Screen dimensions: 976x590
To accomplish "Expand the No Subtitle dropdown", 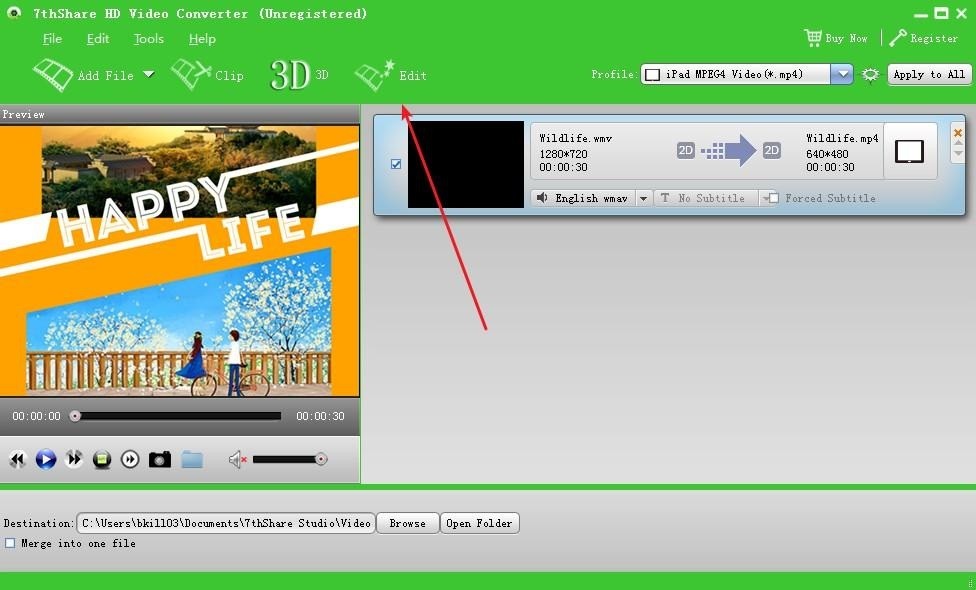I will 765,198.
